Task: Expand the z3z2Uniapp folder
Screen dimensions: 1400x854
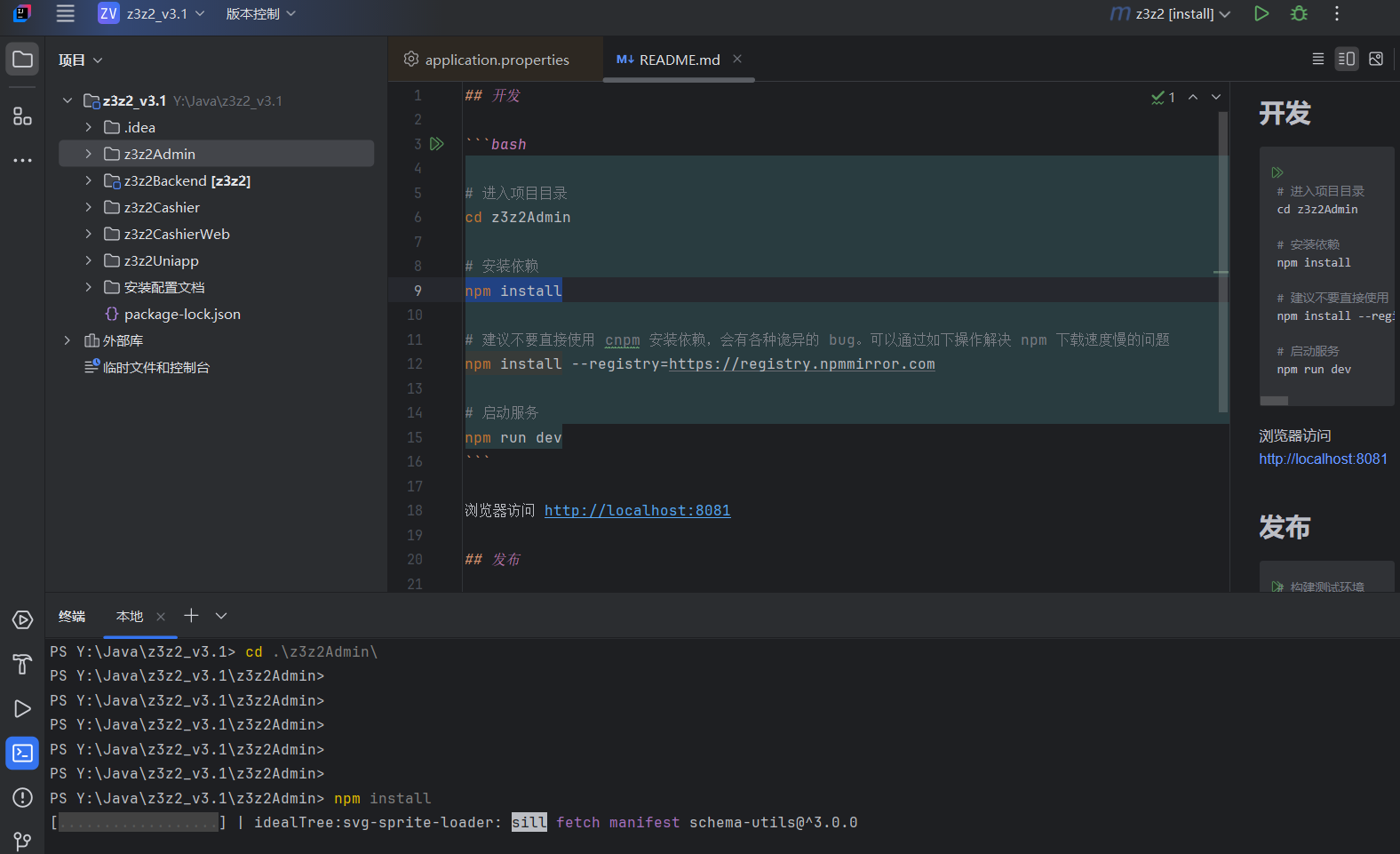Action: click(x=88, y=260)
